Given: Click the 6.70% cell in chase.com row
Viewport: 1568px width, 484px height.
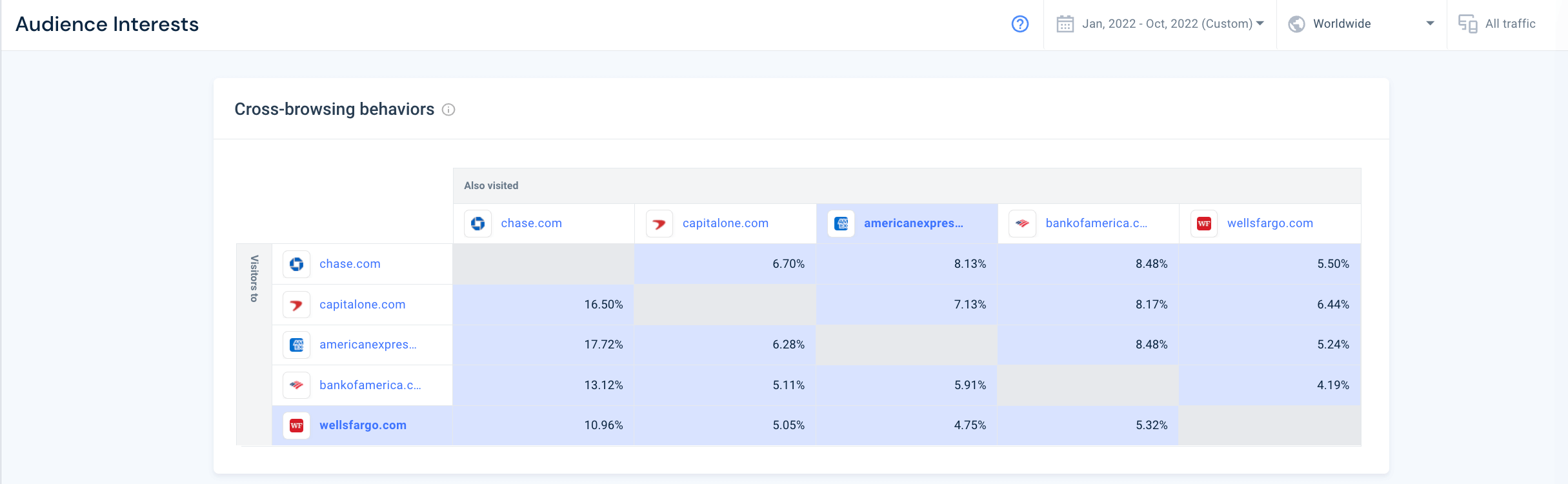Looking at the screenshot, I should click(x=725, y=264).
